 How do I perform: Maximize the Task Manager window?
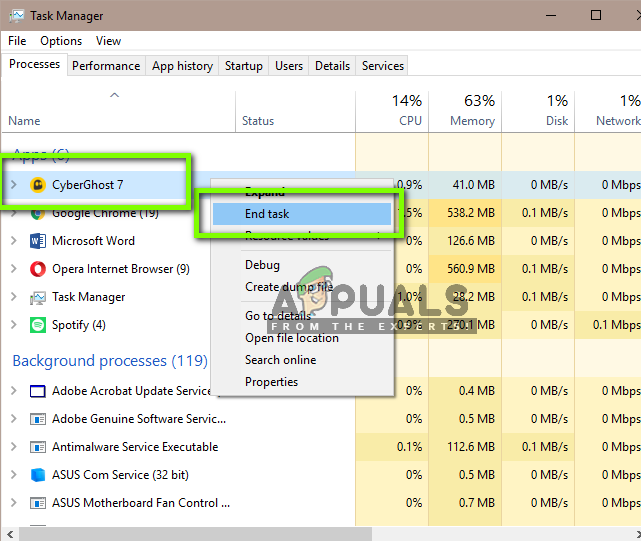click(x=596, y=16)
